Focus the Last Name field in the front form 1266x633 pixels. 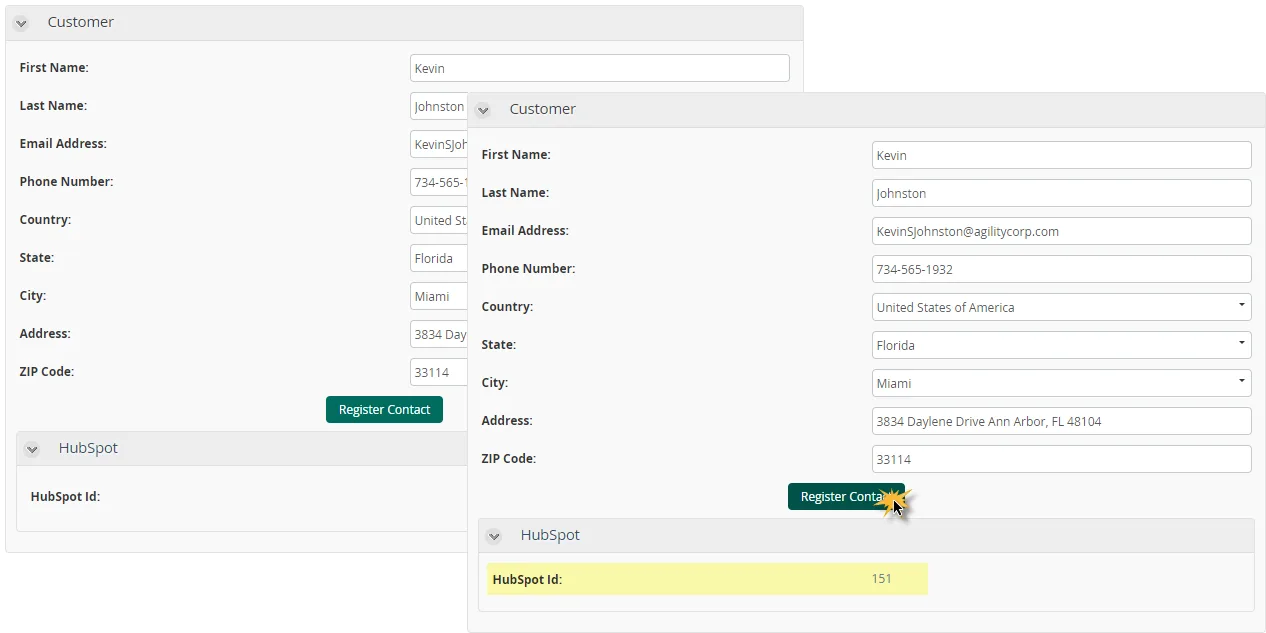[1061, 193]
